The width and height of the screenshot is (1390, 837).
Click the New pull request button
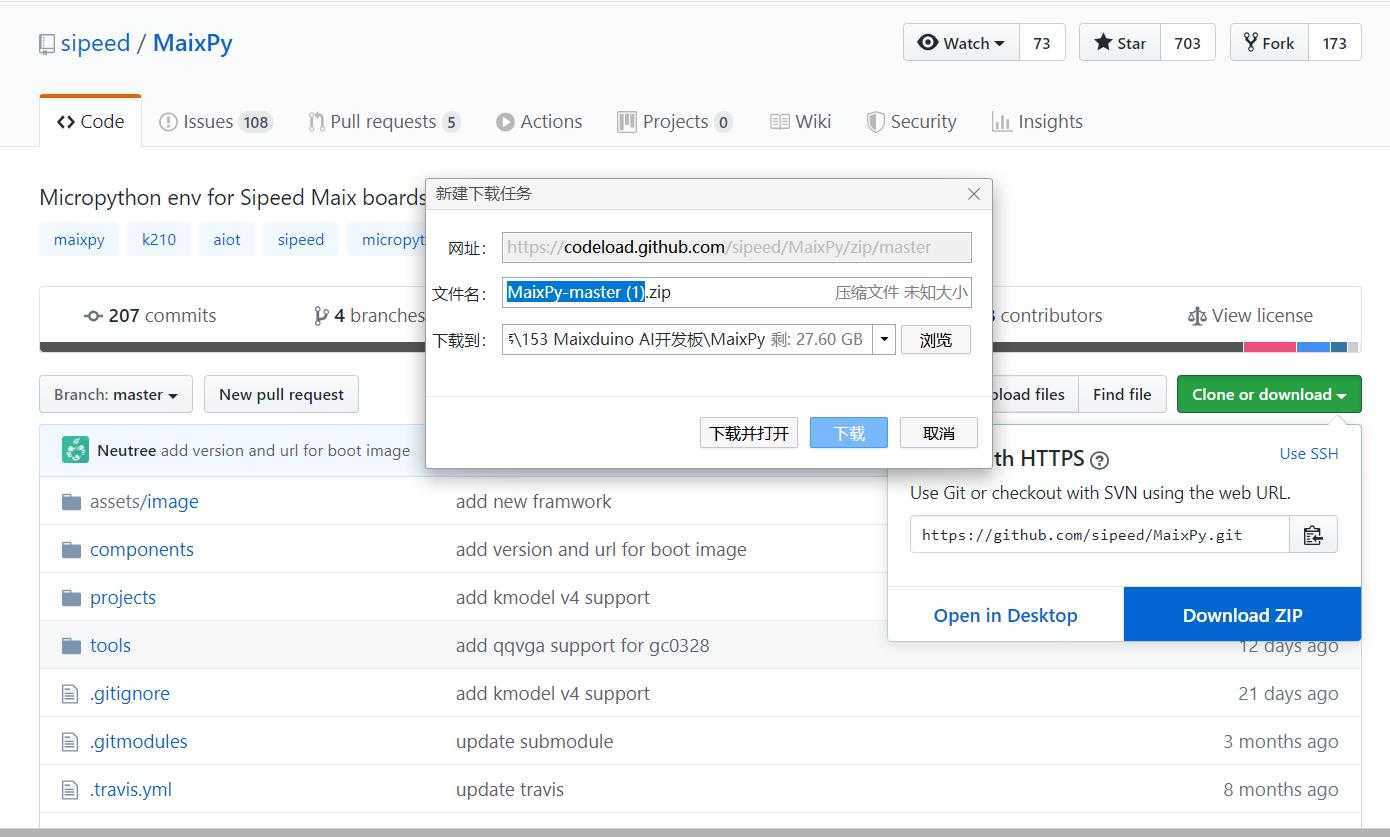point(281,394)
